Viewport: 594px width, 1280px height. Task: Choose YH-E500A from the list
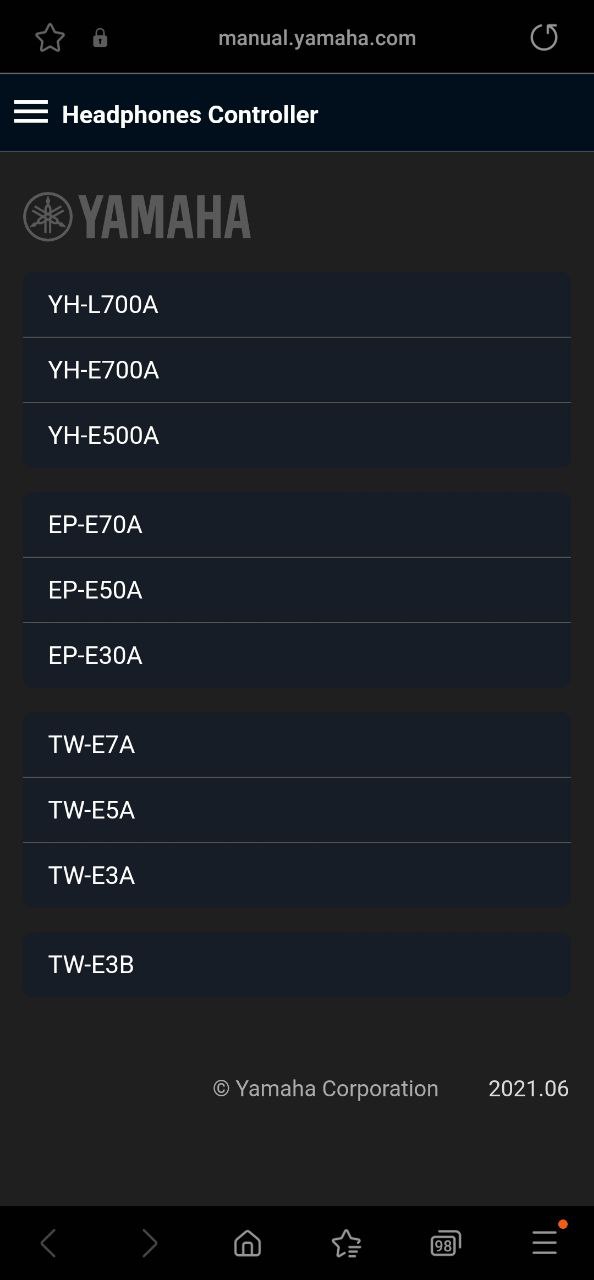point(297,435)
